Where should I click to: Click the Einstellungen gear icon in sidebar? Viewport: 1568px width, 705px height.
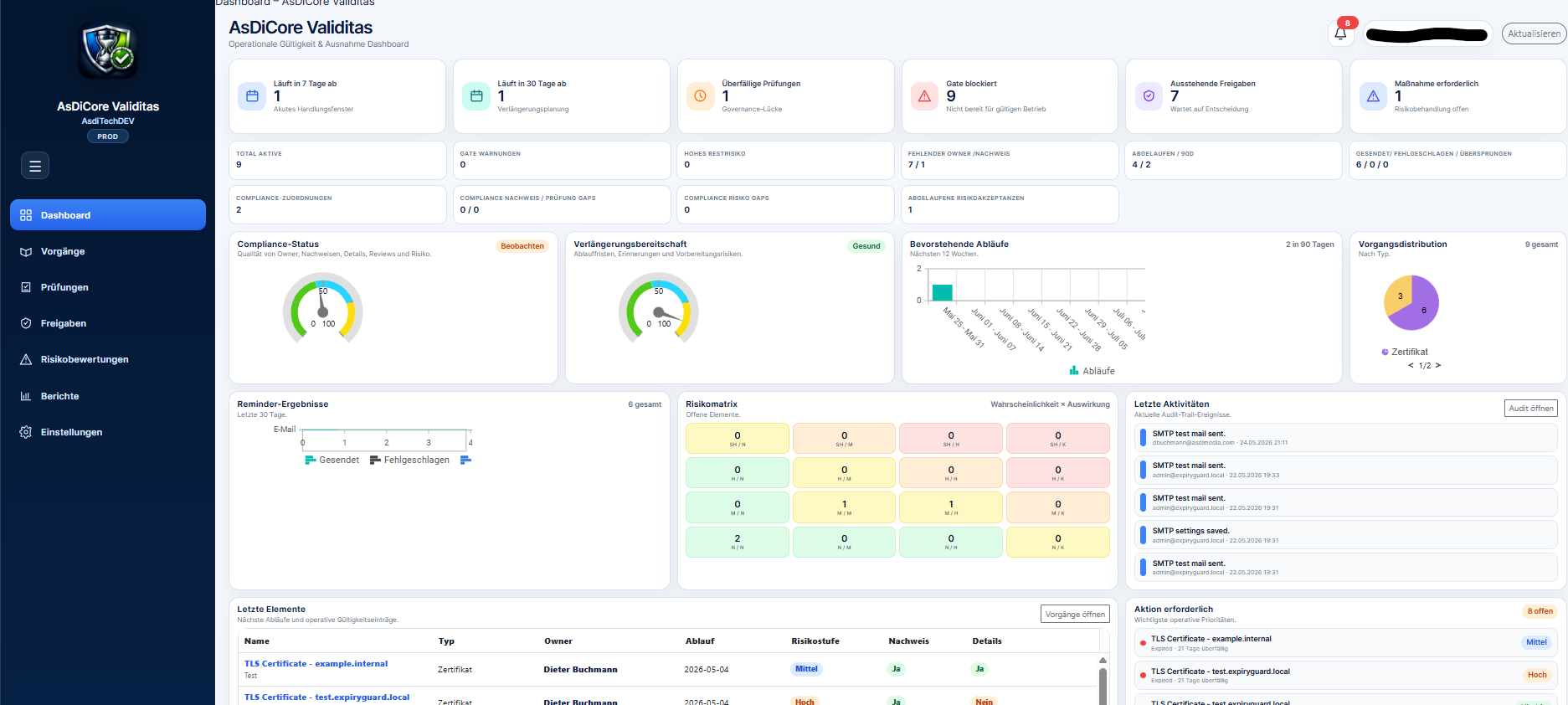pyautogui.click(x=26, y=432)
